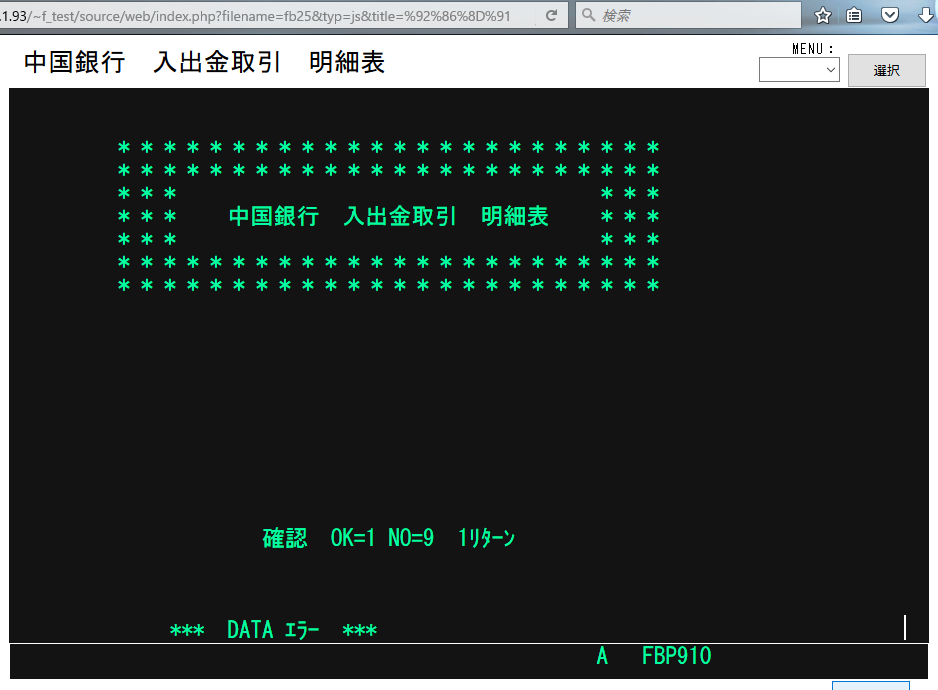Image resolution: width=938 pixels, height=690 pixels.
Task: Click the reload page icon in address bar
Action: click(x=551, y=16)
